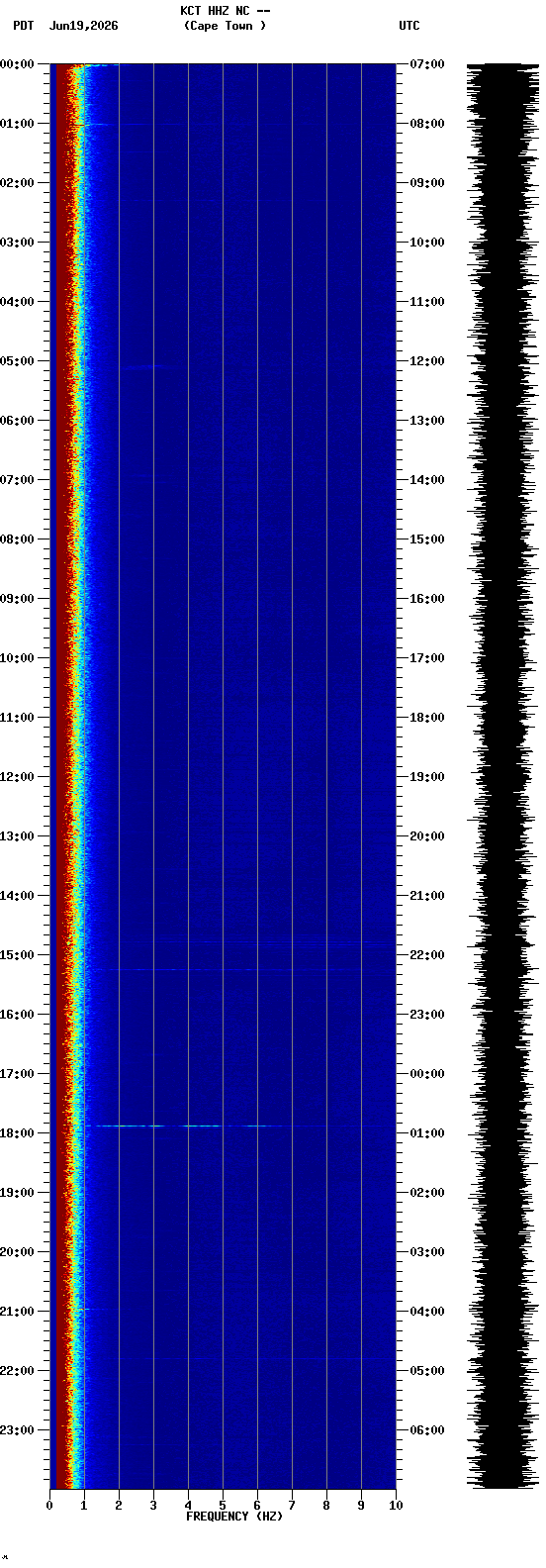Click the PDT time label '20:00'
This screenshot has width=546, height=1568.
tap(17, 1252)
